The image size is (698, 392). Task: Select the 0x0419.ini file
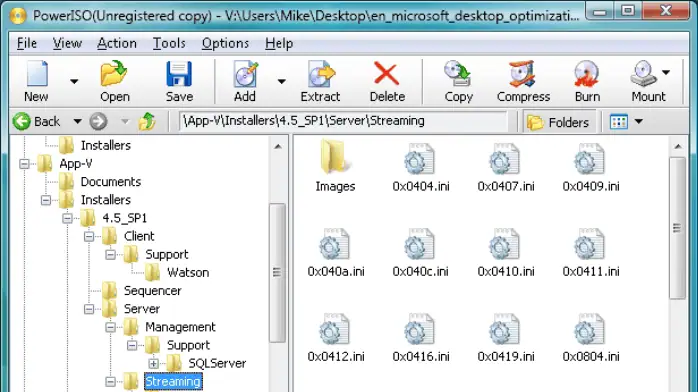[x=506, y=337]
